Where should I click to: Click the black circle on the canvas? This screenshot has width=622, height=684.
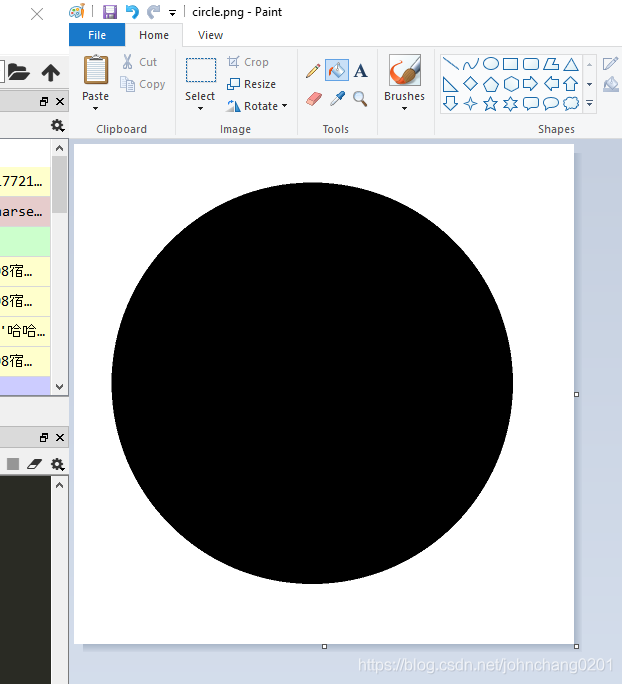312,383
